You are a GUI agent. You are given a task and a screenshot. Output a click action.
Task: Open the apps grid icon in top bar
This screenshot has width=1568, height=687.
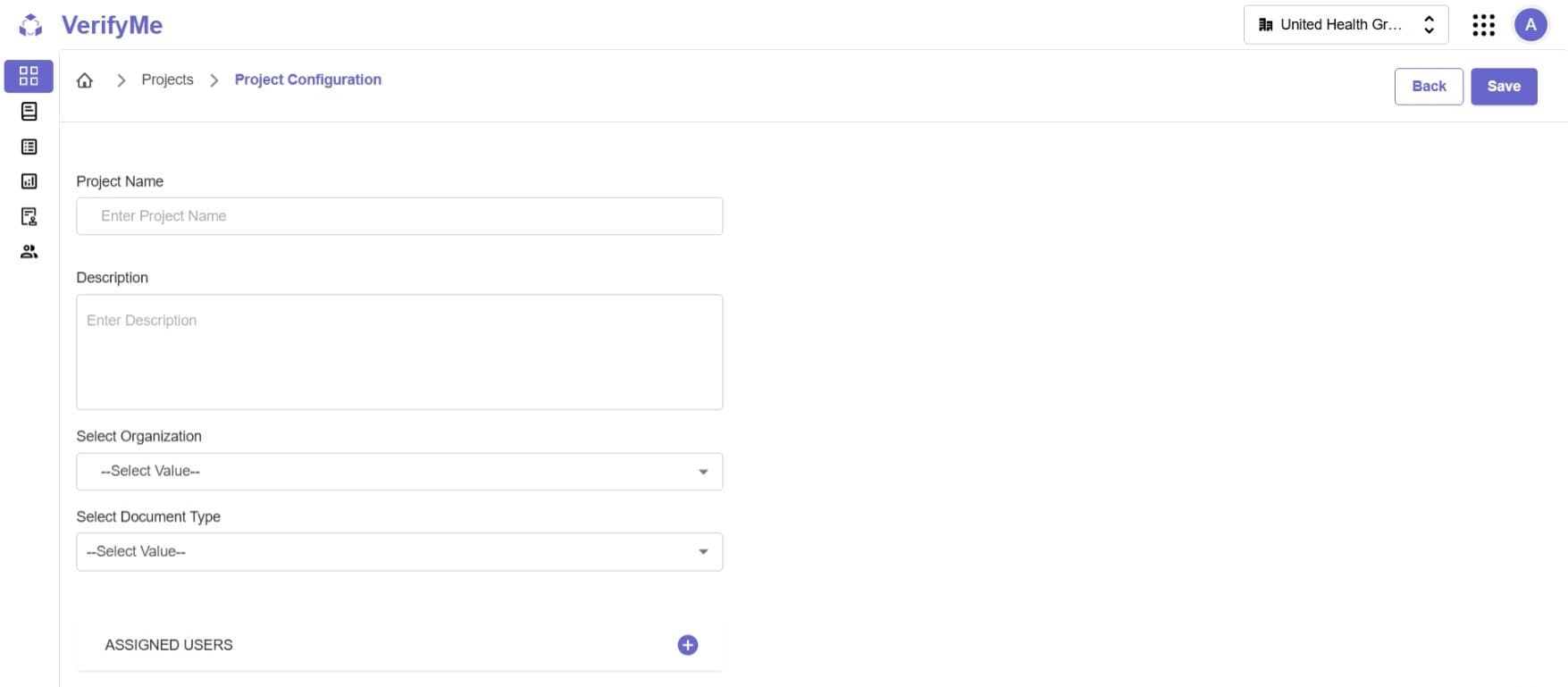(1483, 24)
